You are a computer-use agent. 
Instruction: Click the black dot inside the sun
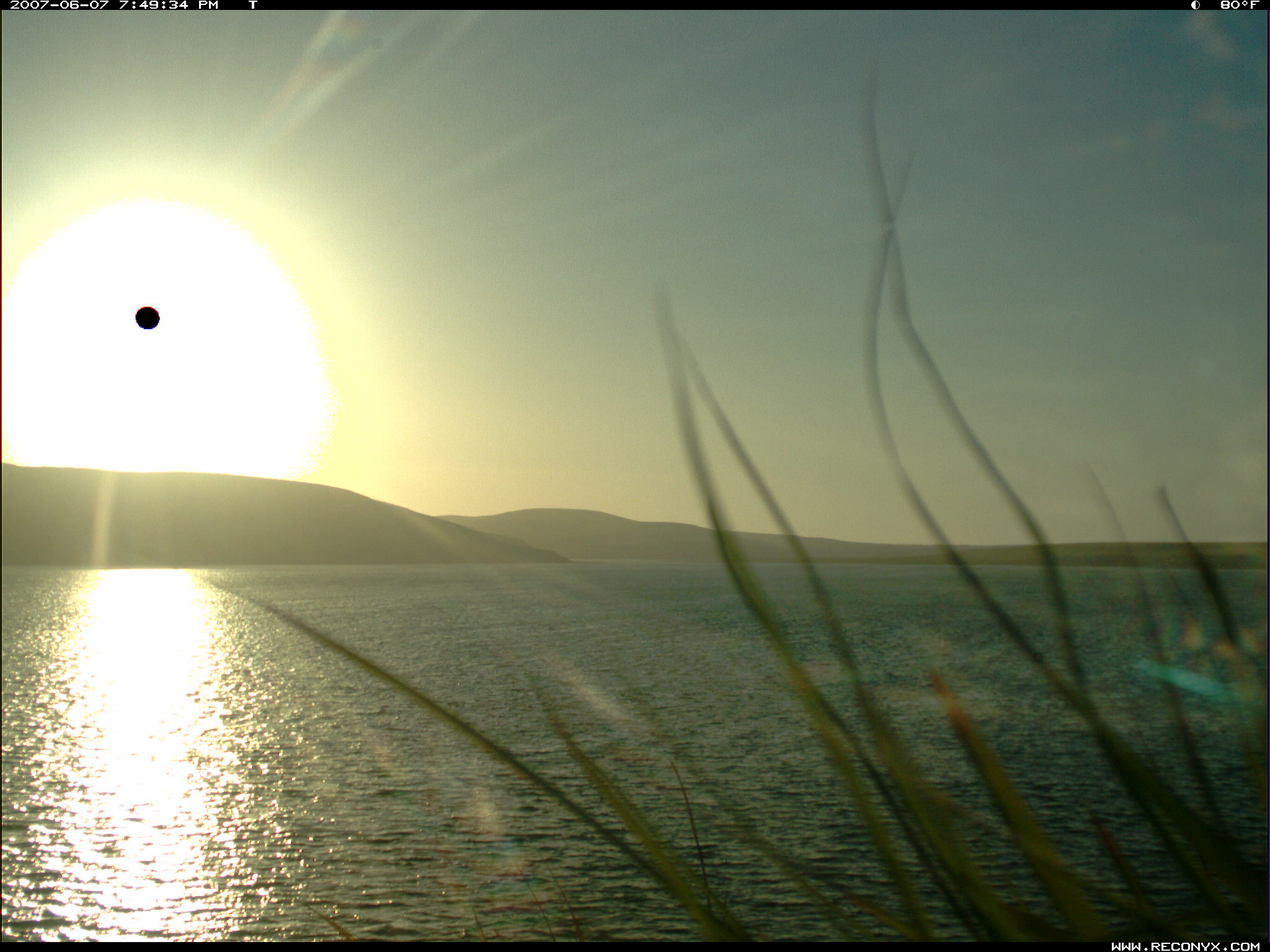[x=148, y=318]
